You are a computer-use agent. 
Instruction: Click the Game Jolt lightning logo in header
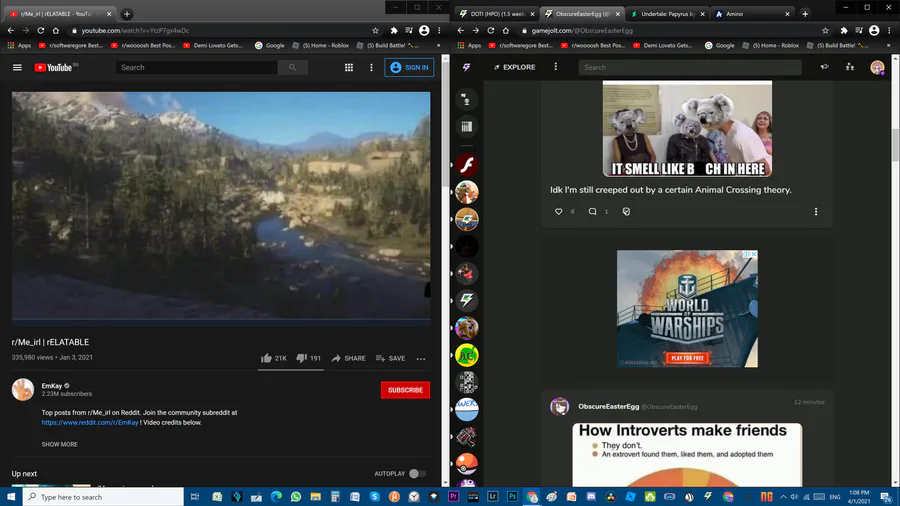point(466,67)
